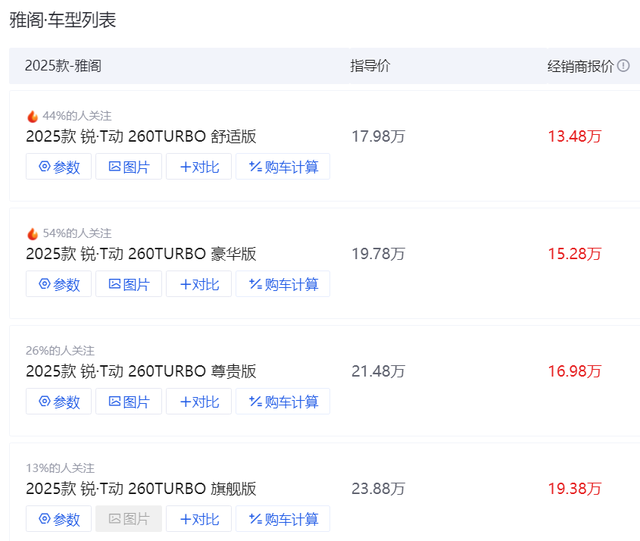This screenshot has width=640, height=541.
Task: Open 购车计算 for 舒适版
Action: click(283, 167)
